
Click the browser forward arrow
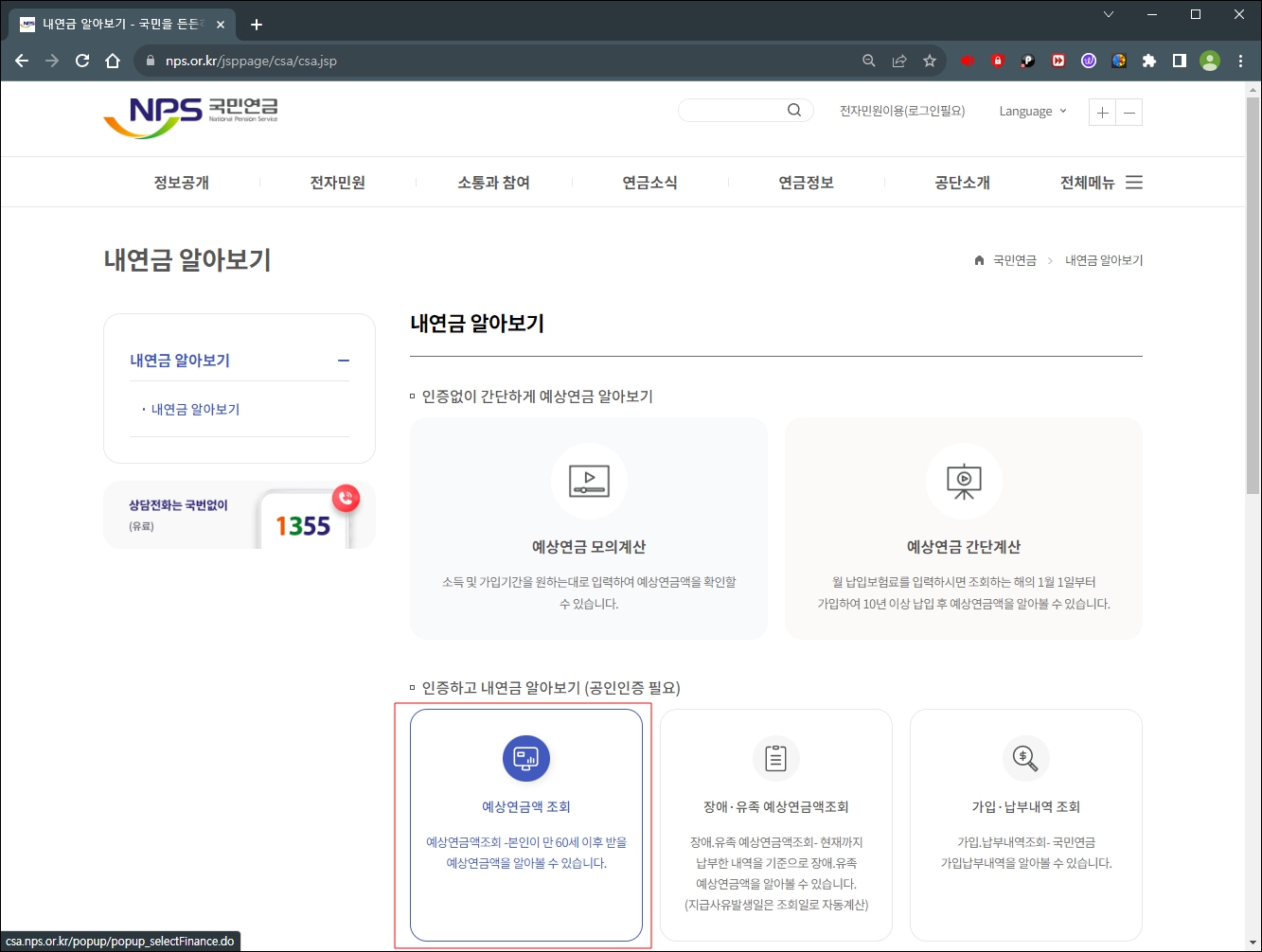tap(52, 61)
